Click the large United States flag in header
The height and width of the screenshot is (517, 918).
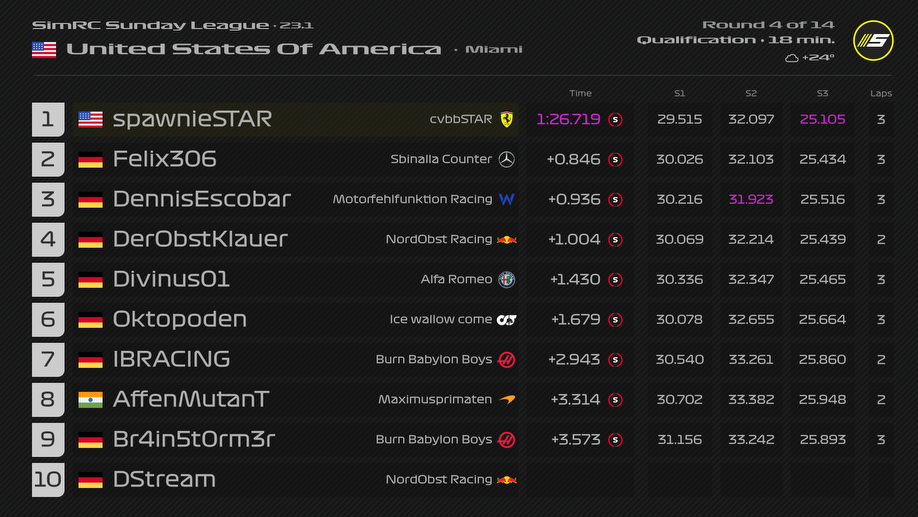44,49
